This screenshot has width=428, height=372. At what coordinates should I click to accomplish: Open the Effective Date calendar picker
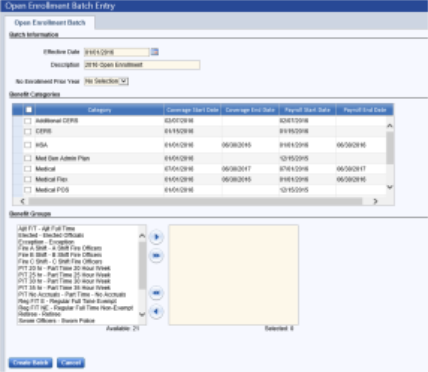[155, 52]
